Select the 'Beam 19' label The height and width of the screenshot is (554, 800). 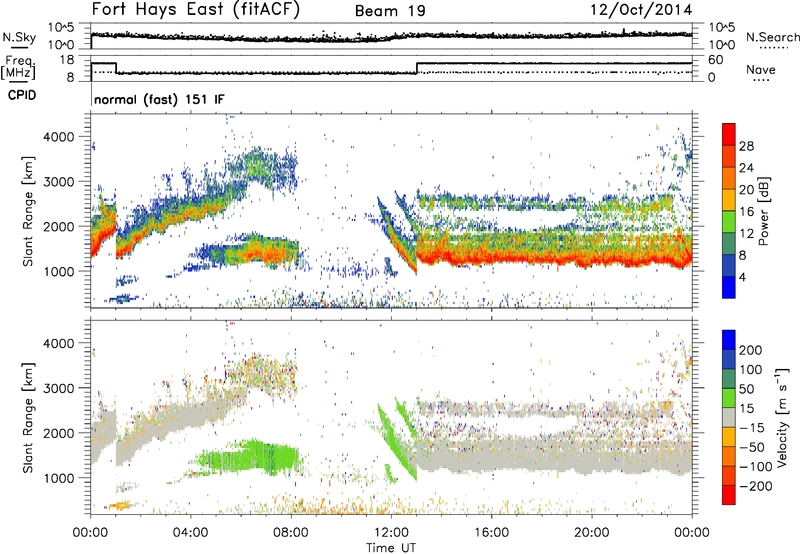390,11
